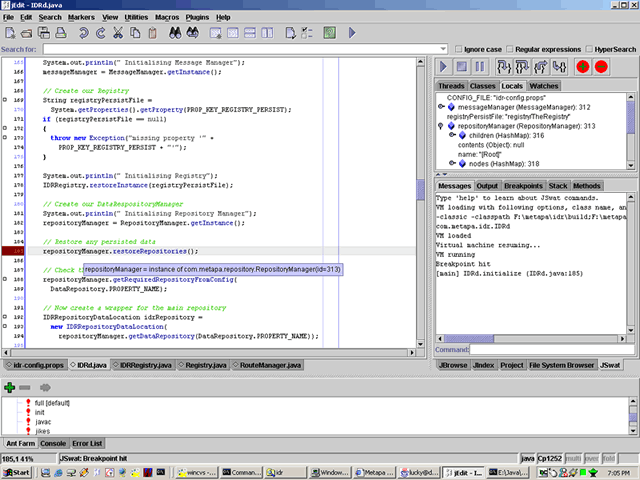Switch to the Watches tab
640x480 pixels.
click(x=544, y=86)
